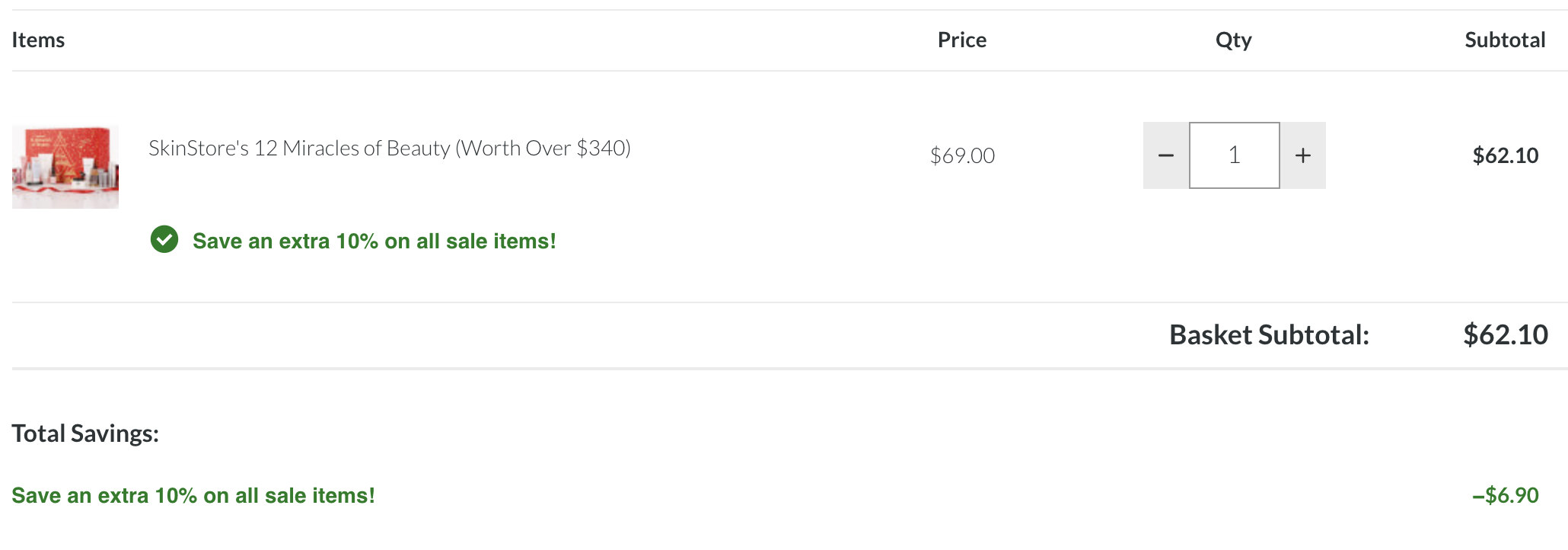Click the Basket Subtotal label
Screen dimensions: 1568x550
1269,334
